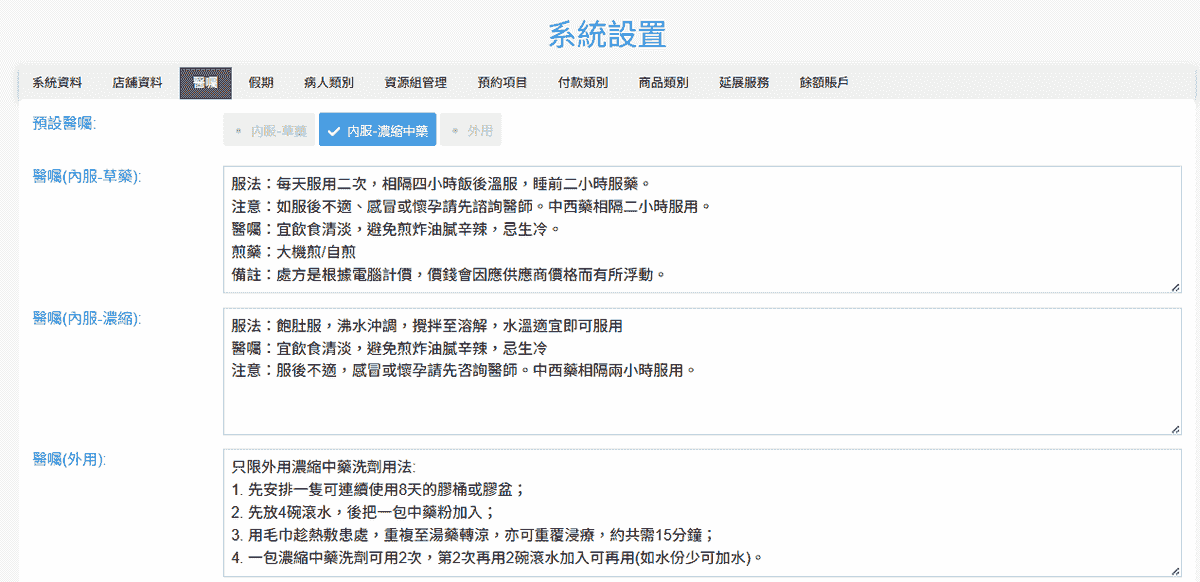
Task: Click the checkmark icon on 內服-濃縮中藥
Action: (334, 131)
